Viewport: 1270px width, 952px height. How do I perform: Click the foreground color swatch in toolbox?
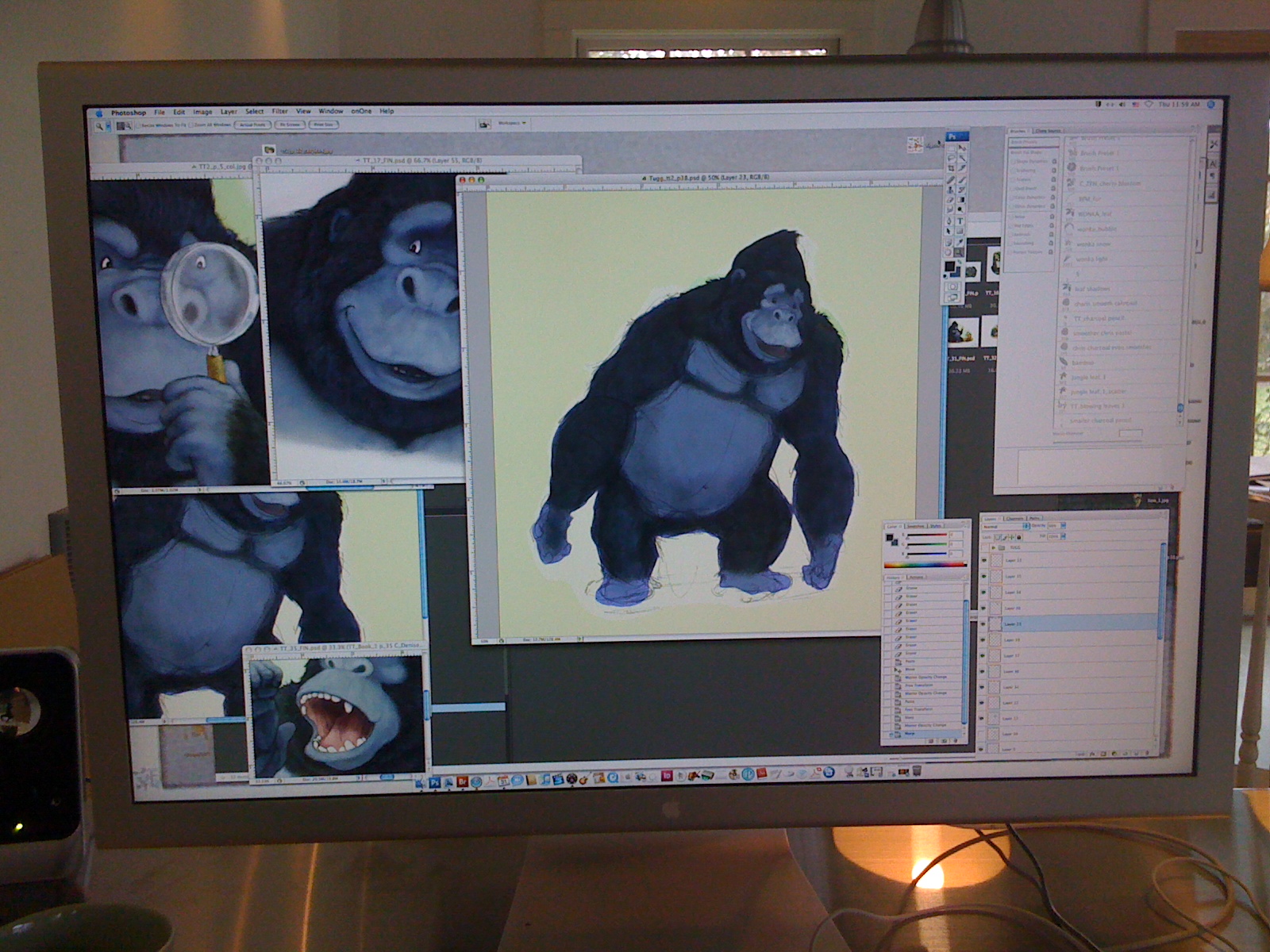949,267
